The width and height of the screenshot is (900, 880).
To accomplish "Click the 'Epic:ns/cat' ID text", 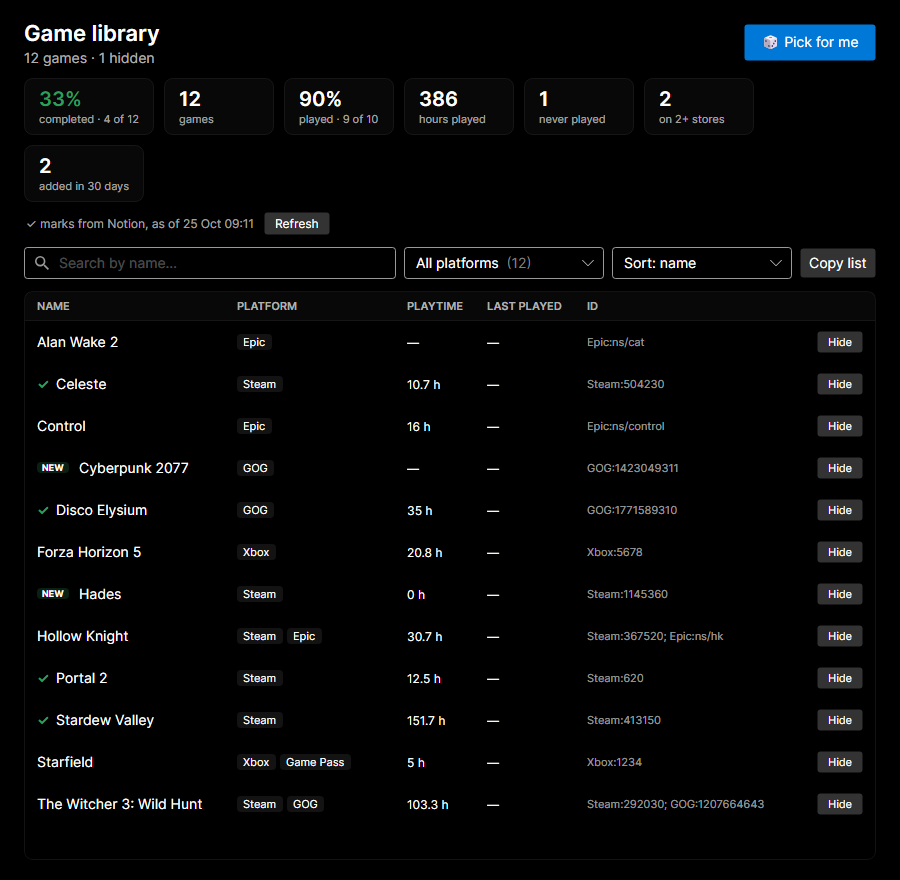I will coord(615,342).
